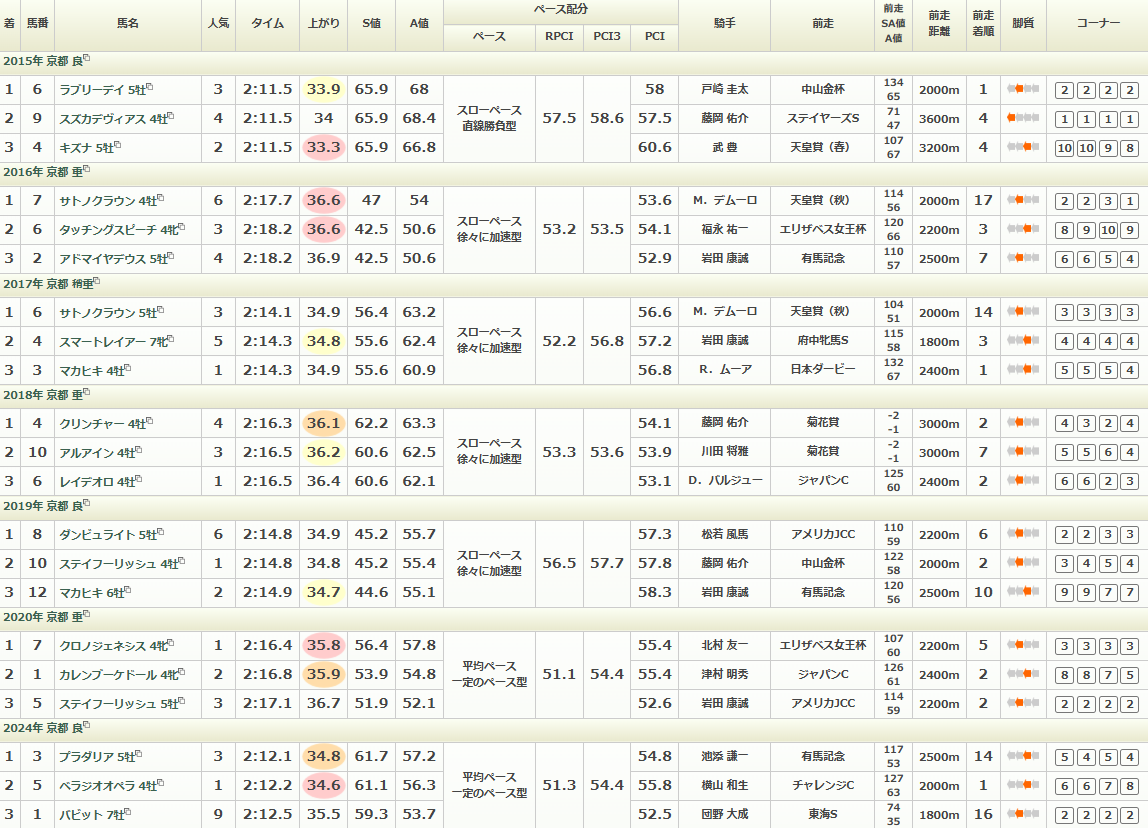This screenshot has width=1148, height=828.
Task: Click the running-style arrow icon in プラダリア's row
Action: (x=1022, y=757)
